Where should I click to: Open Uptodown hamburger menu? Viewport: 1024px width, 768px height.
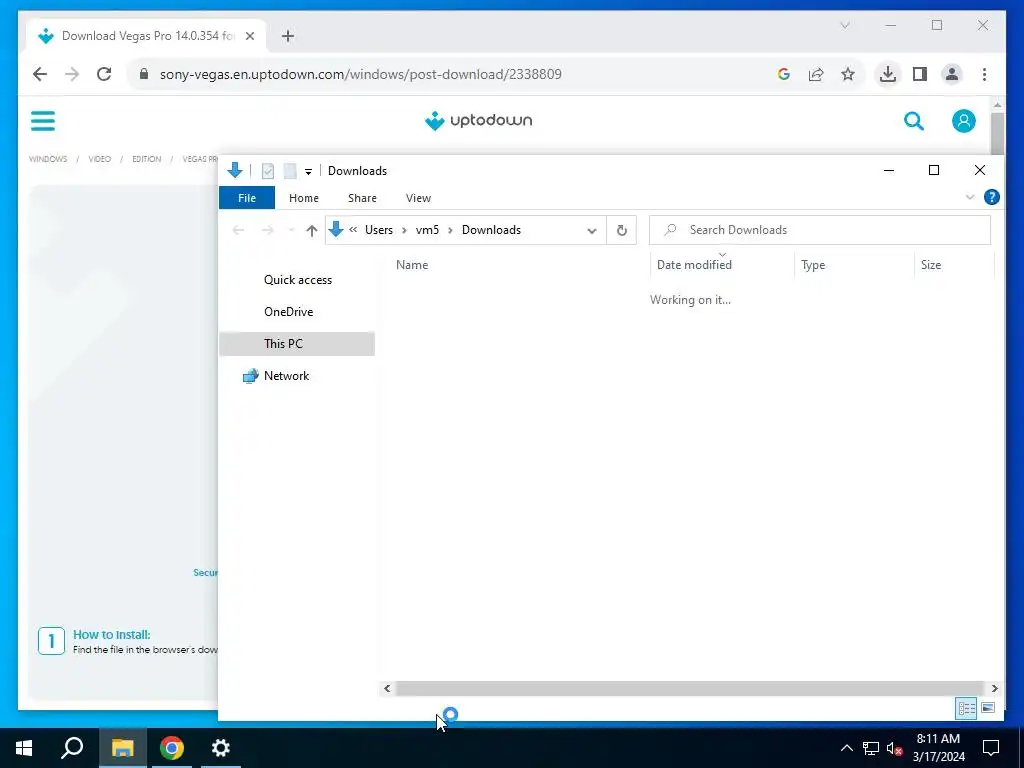[43, 121]
